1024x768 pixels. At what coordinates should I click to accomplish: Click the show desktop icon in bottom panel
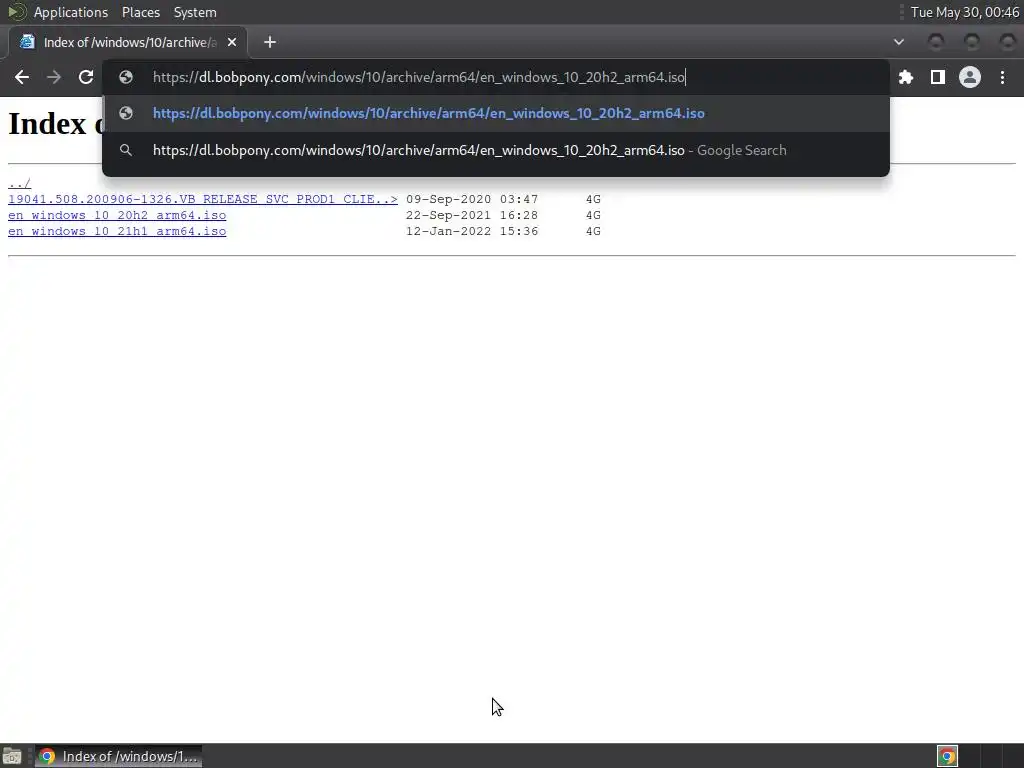pos(12,756)
